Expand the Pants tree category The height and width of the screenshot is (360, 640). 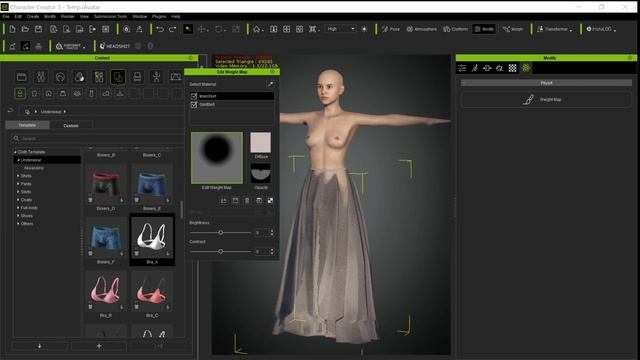click(18, 184)
